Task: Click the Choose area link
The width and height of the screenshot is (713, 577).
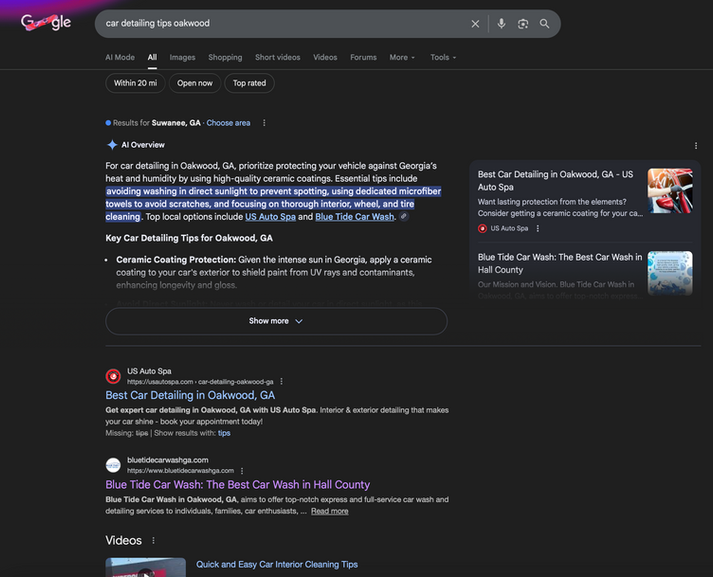Action: 228,123
